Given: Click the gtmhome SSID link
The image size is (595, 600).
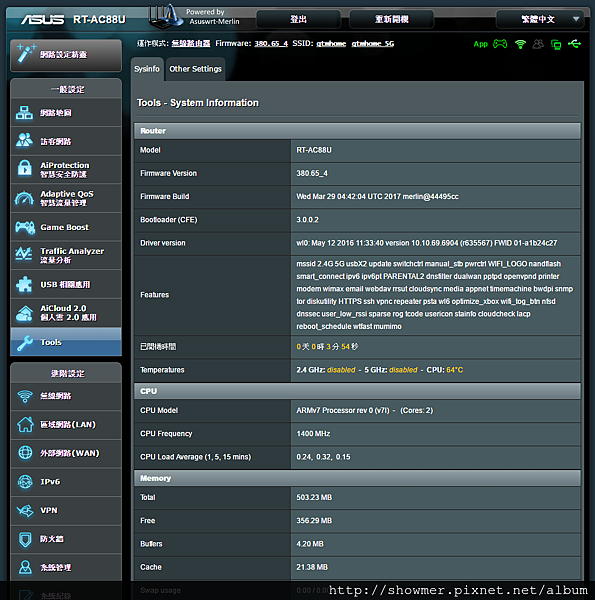Looking at the screenshot, I should point(331,44).
